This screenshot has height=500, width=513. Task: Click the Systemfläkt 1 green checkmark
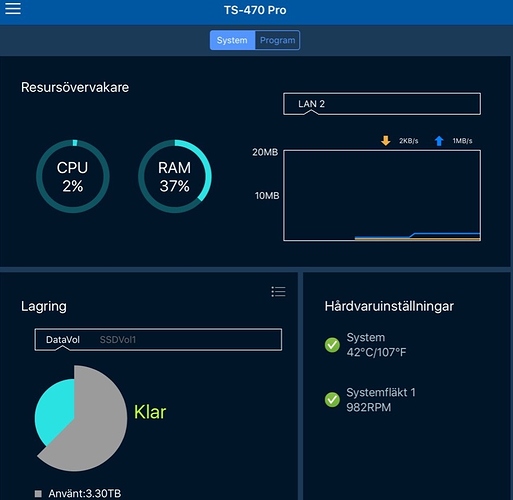(332, 400)
